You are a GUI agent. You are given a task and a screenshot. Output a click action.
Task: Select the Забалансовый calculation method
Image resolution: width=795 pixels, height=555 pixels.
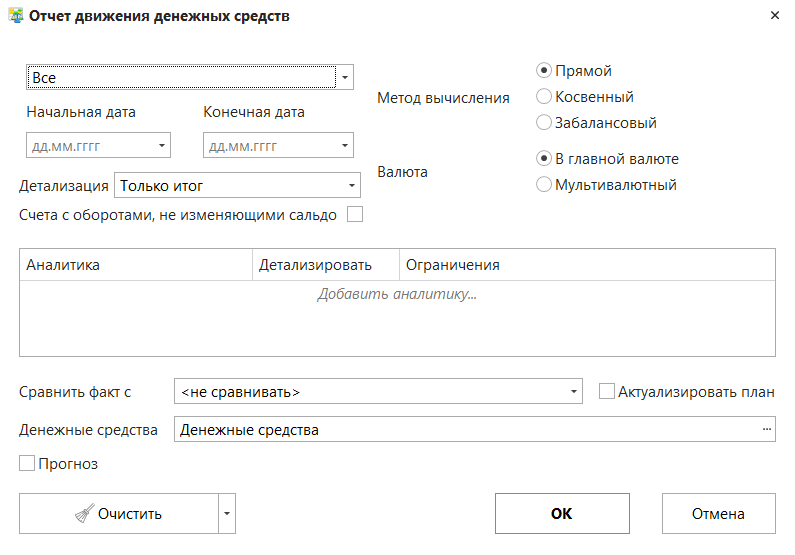tap(544, 123)
